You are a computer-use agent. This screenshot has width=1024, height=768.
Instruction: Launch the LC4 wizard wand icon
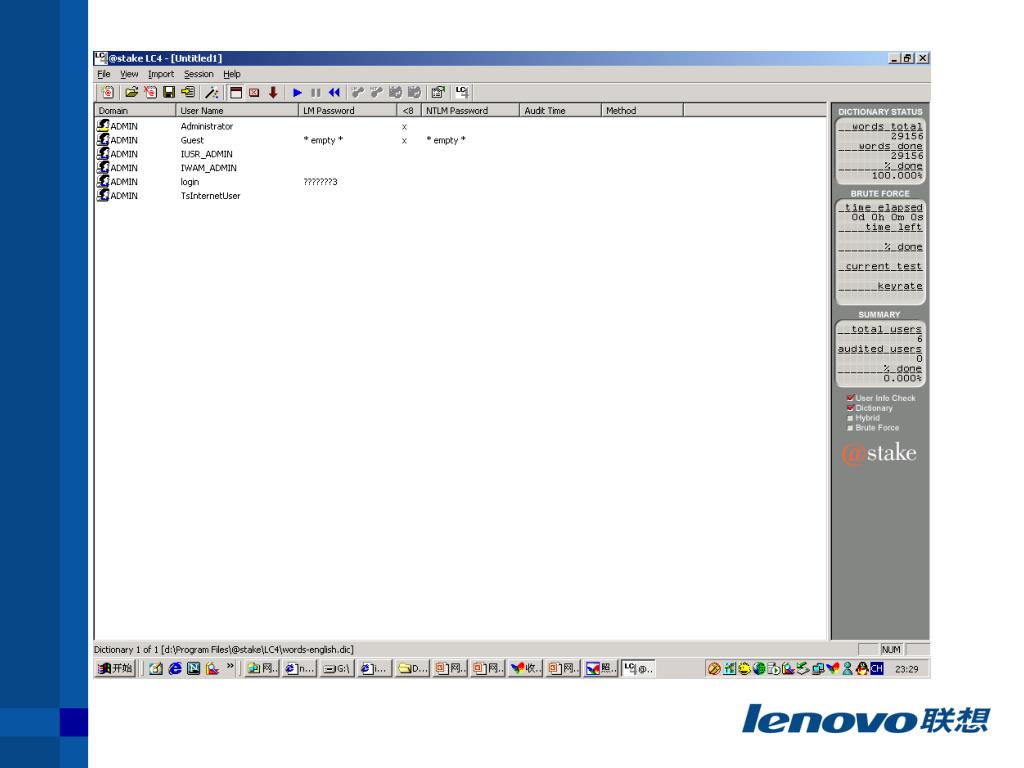pos(212,93)
